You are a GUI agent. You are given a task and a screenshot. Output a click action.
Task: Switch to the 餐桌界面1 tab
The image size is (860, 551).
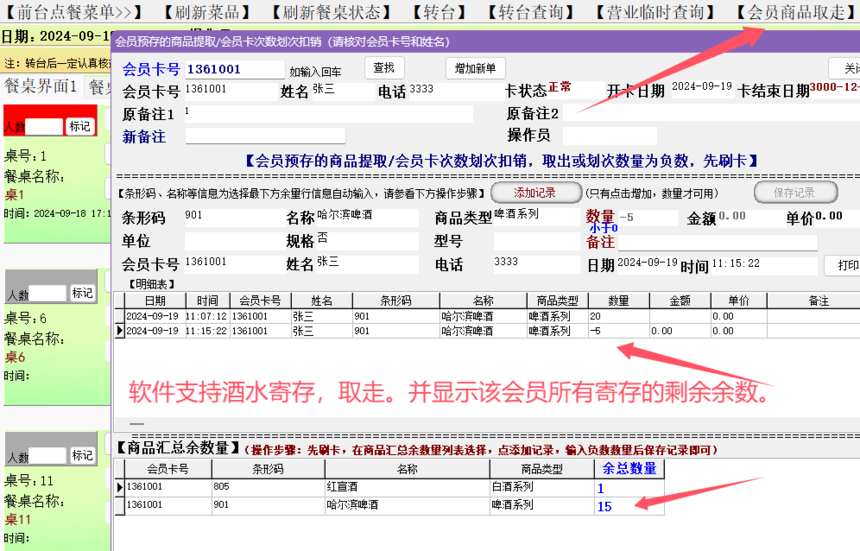tap(41, 87)
